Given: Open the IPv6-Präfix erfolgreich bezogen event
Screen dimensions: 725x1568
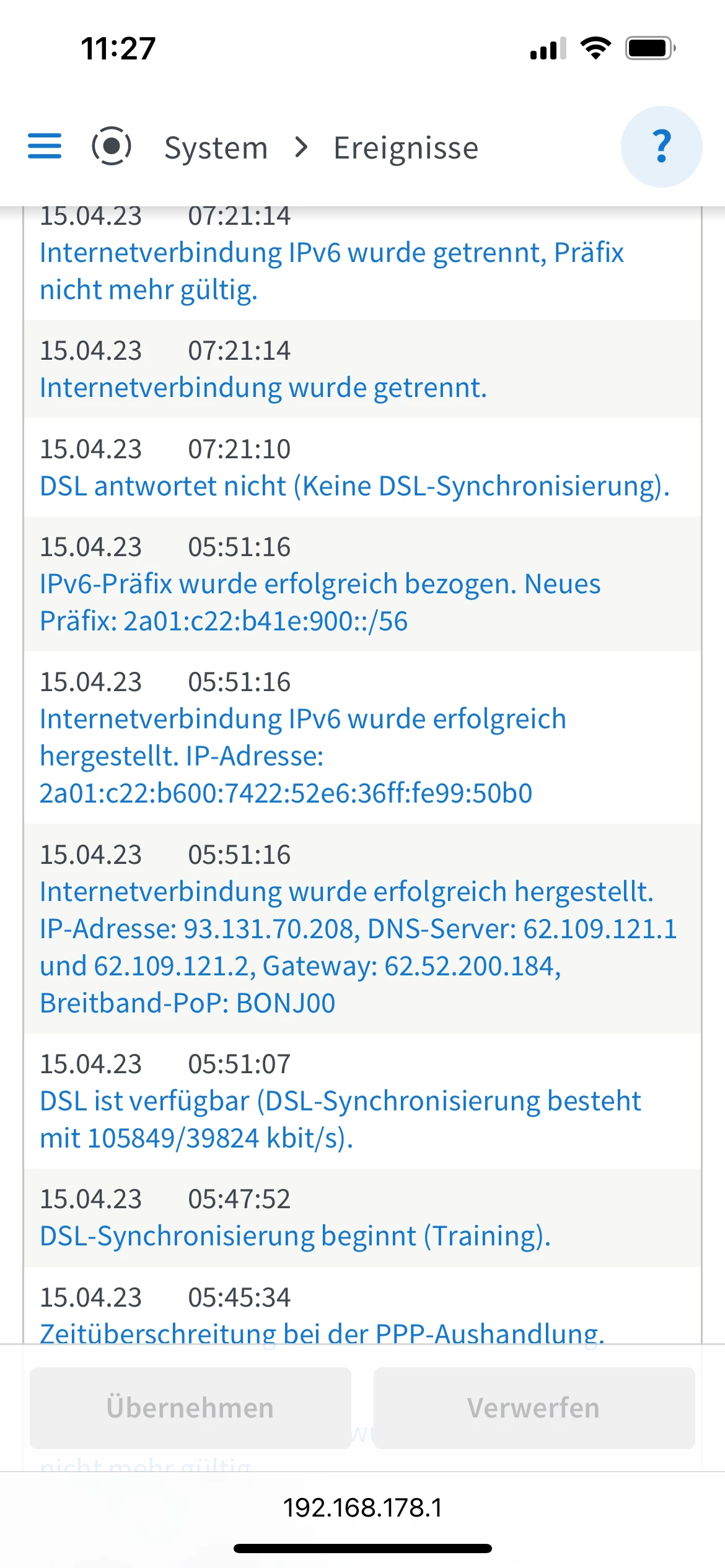Looking at the screenshot, I should coord(320,602).
